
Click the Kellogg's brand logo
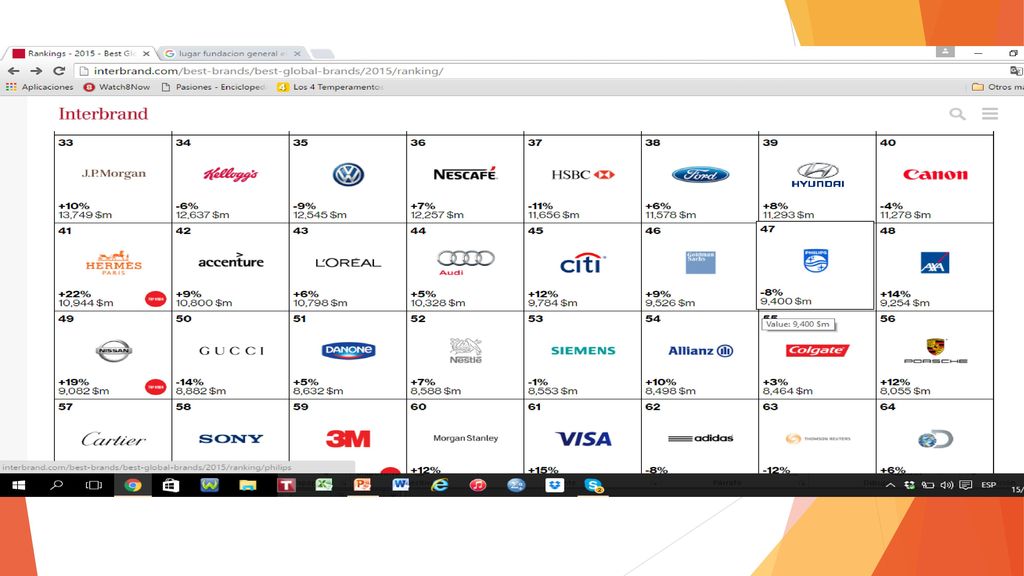[231, 174]
